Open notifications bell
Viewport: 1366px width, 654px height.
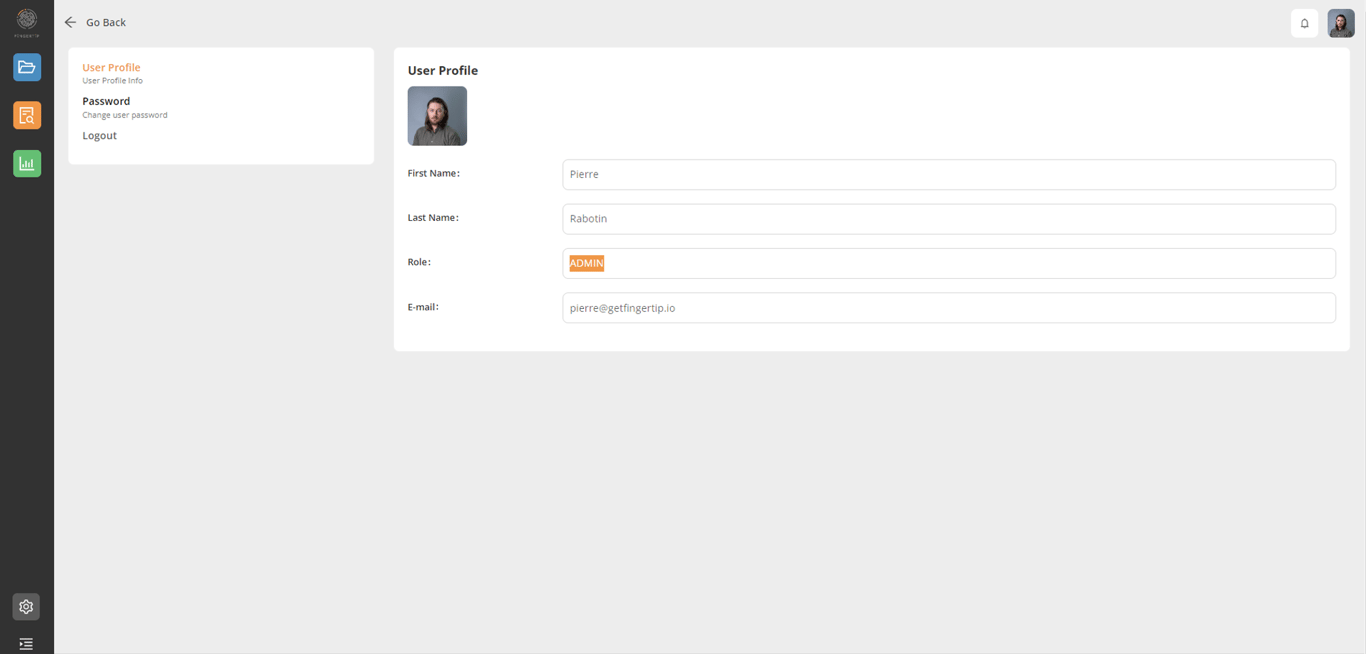pos(1304,23)
